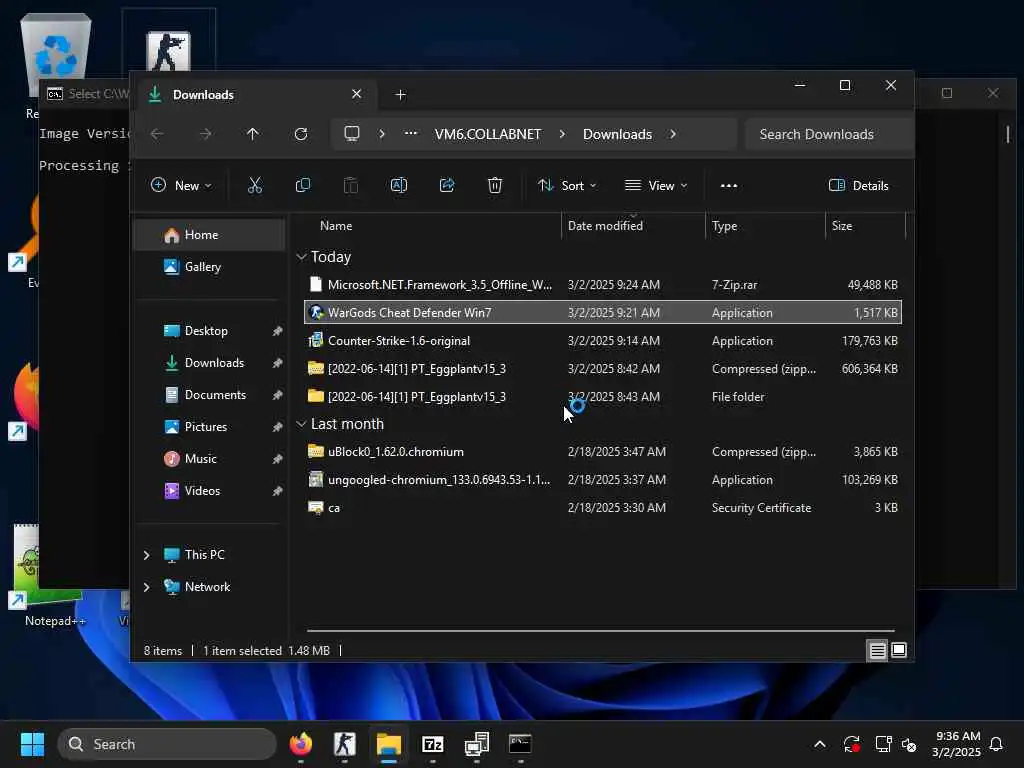Screen dimensions: 1024x768
Task: Unpin Downloads pin icon in navigation pane
Action: (x=277, y=363)
